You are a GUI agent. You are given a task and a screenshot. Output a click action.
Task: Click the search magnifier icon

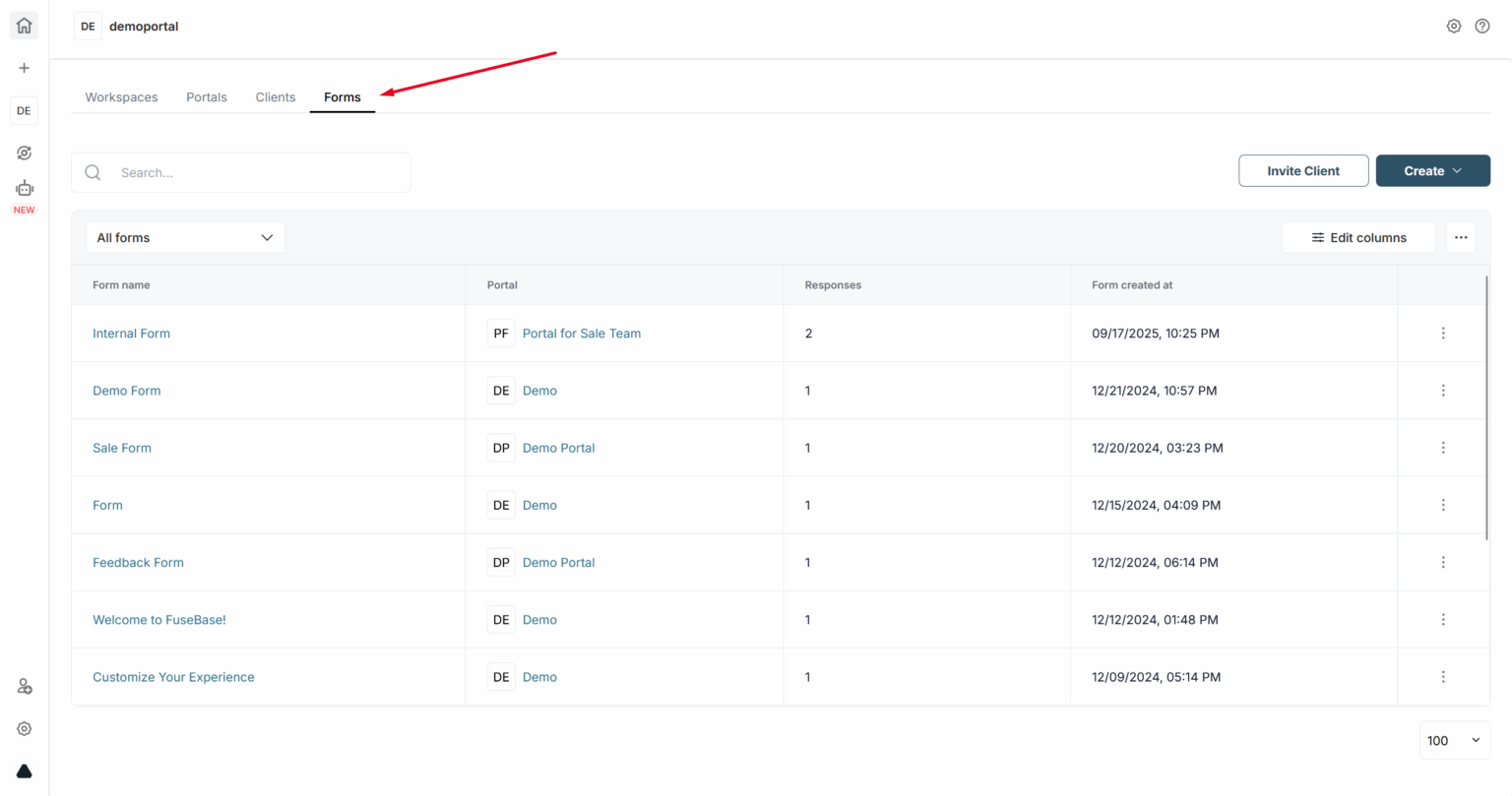coord(93,171)
